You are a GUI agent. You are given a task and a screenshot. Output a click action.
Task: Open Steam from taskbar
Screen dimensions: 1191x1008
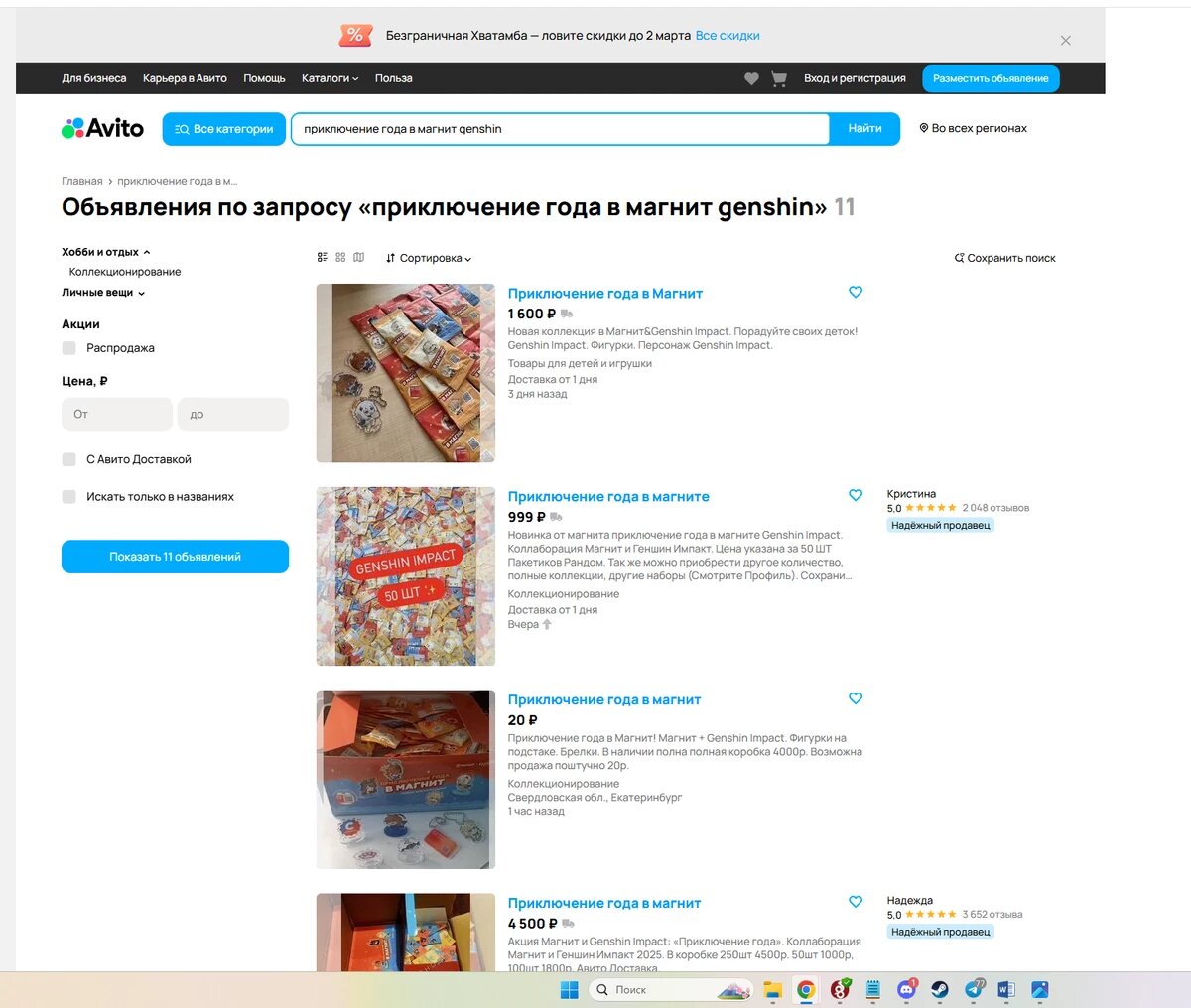tap(939, 990)
